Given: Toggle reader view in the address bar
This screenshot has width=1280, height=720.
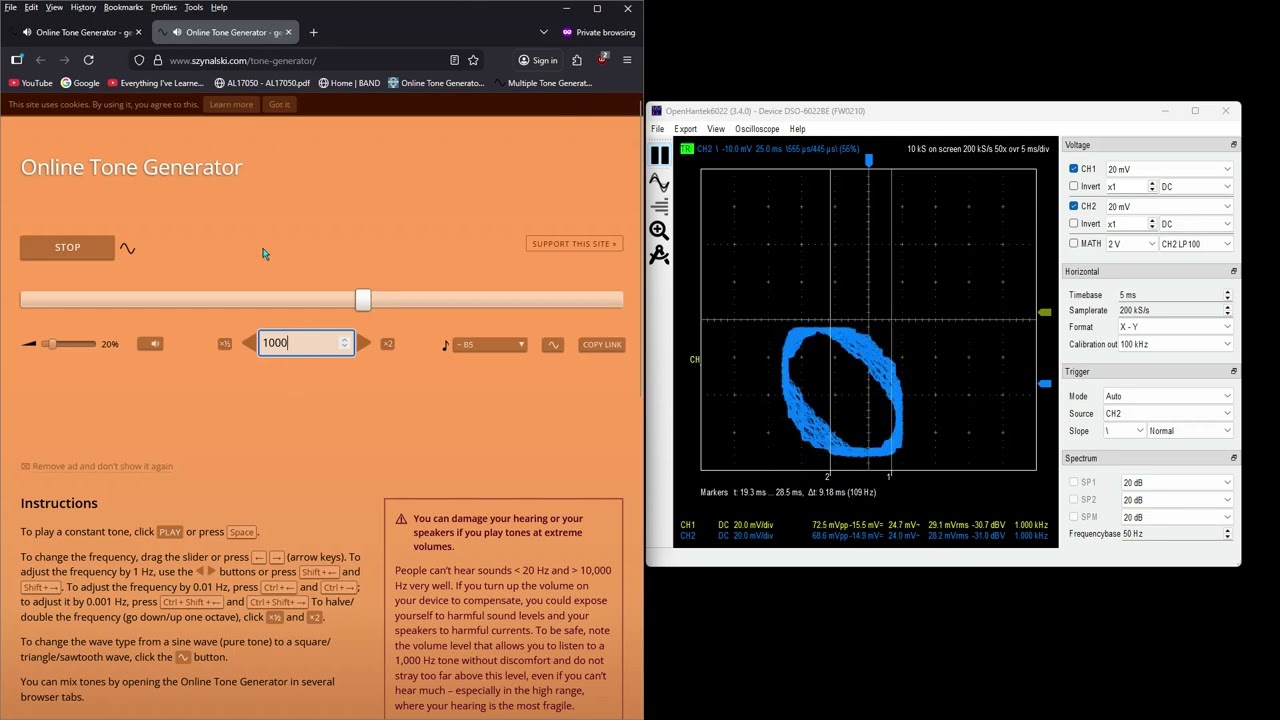Looking at the screenshot, I should click(454, 60).
